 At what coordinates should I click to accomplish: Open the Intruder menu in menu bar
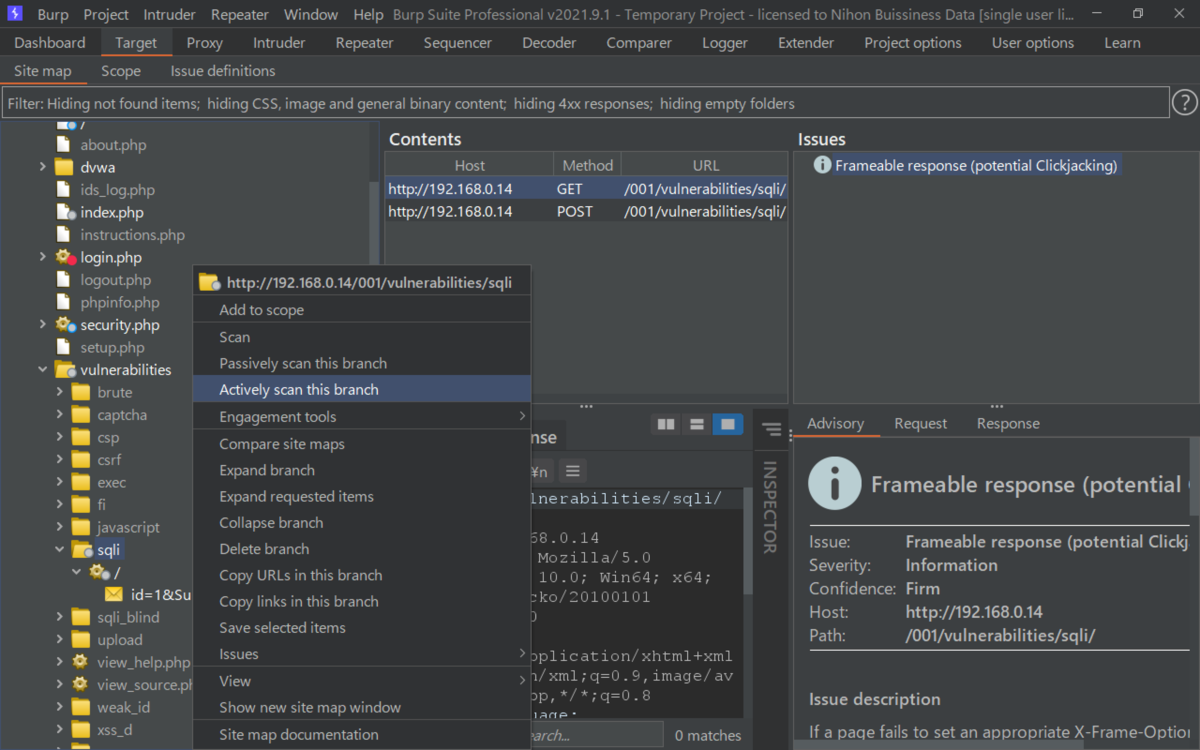pos(169,15)
